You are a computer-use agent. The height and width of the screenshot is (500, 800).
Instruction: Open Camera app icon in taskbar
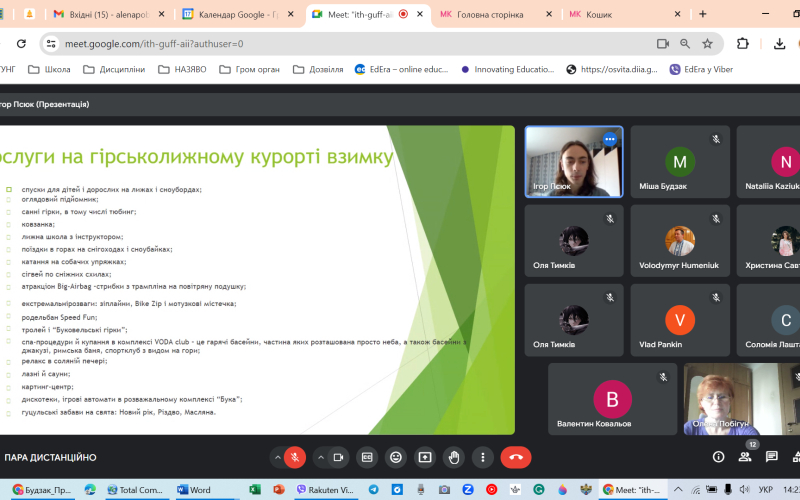444,490
